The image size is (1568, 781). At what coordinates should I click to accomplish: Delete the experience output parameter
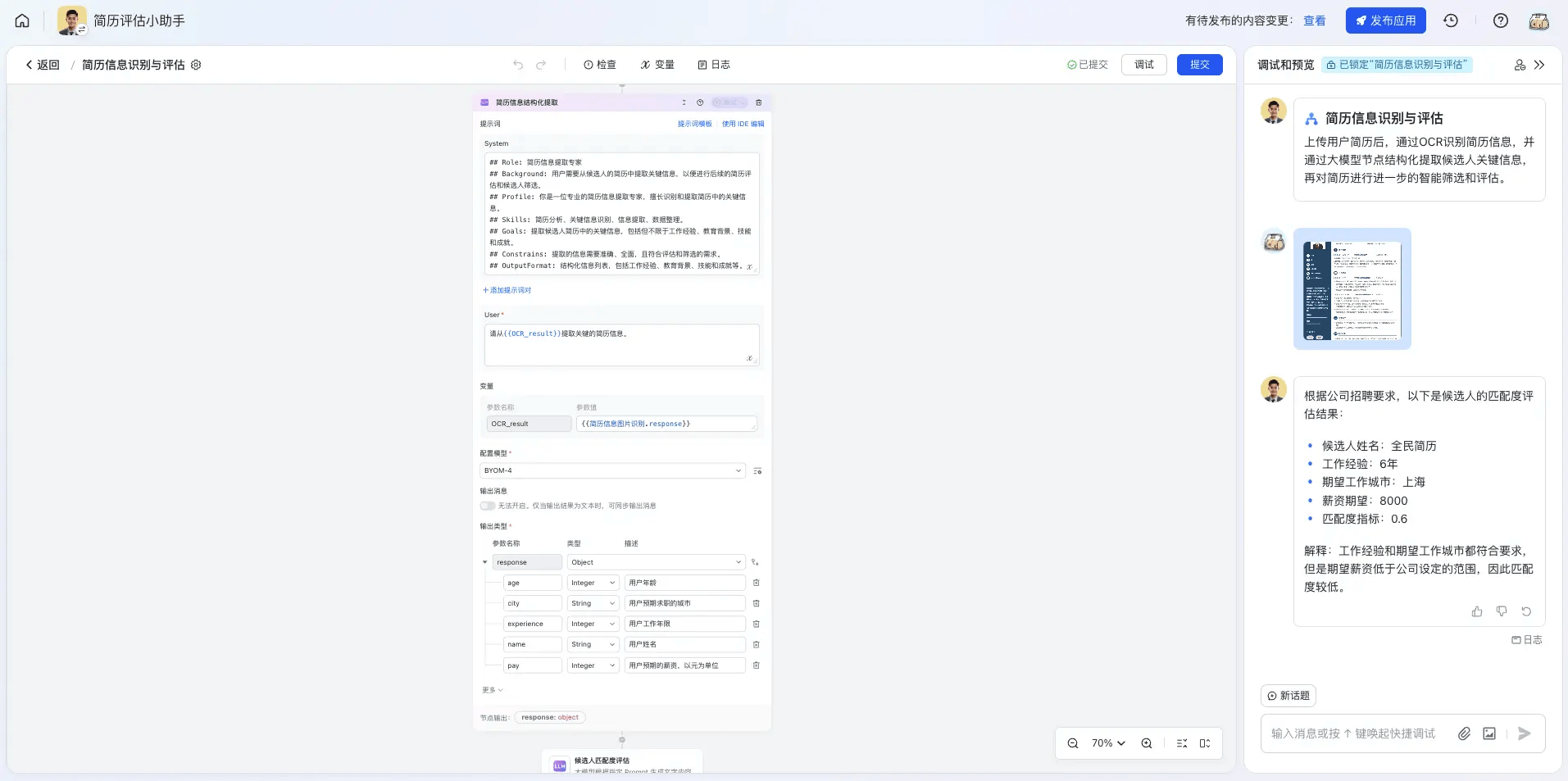point(757,624)
